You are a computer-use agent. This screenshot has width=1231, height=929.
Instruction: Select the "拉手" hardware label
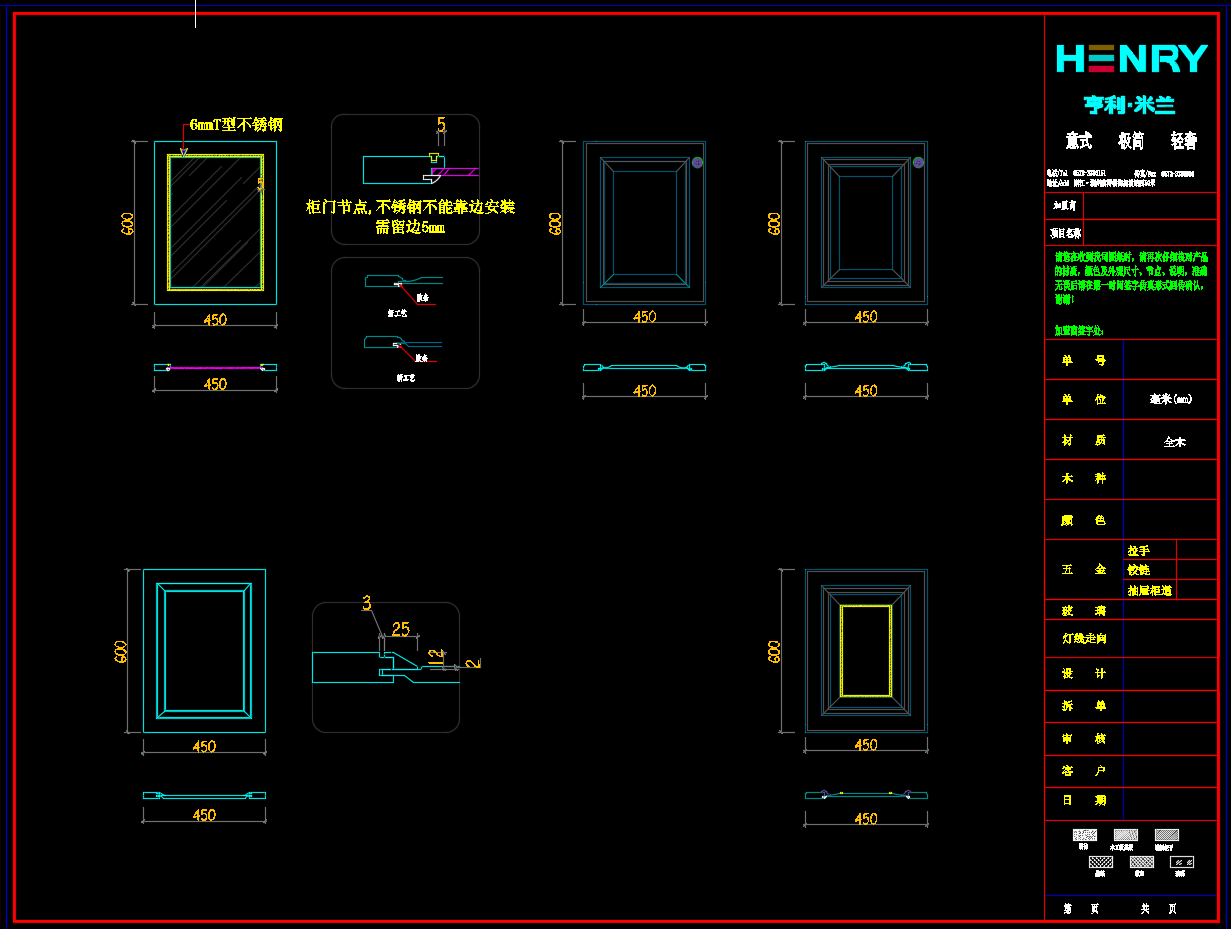[x=1138, y=550]
